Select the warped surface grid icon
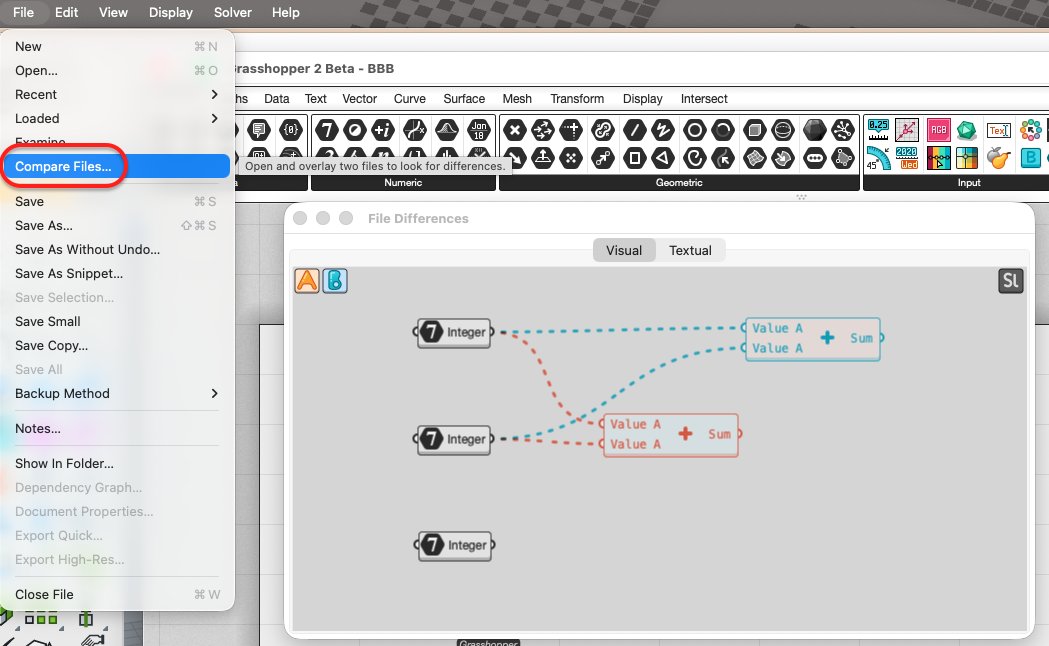 coord(755,158)
